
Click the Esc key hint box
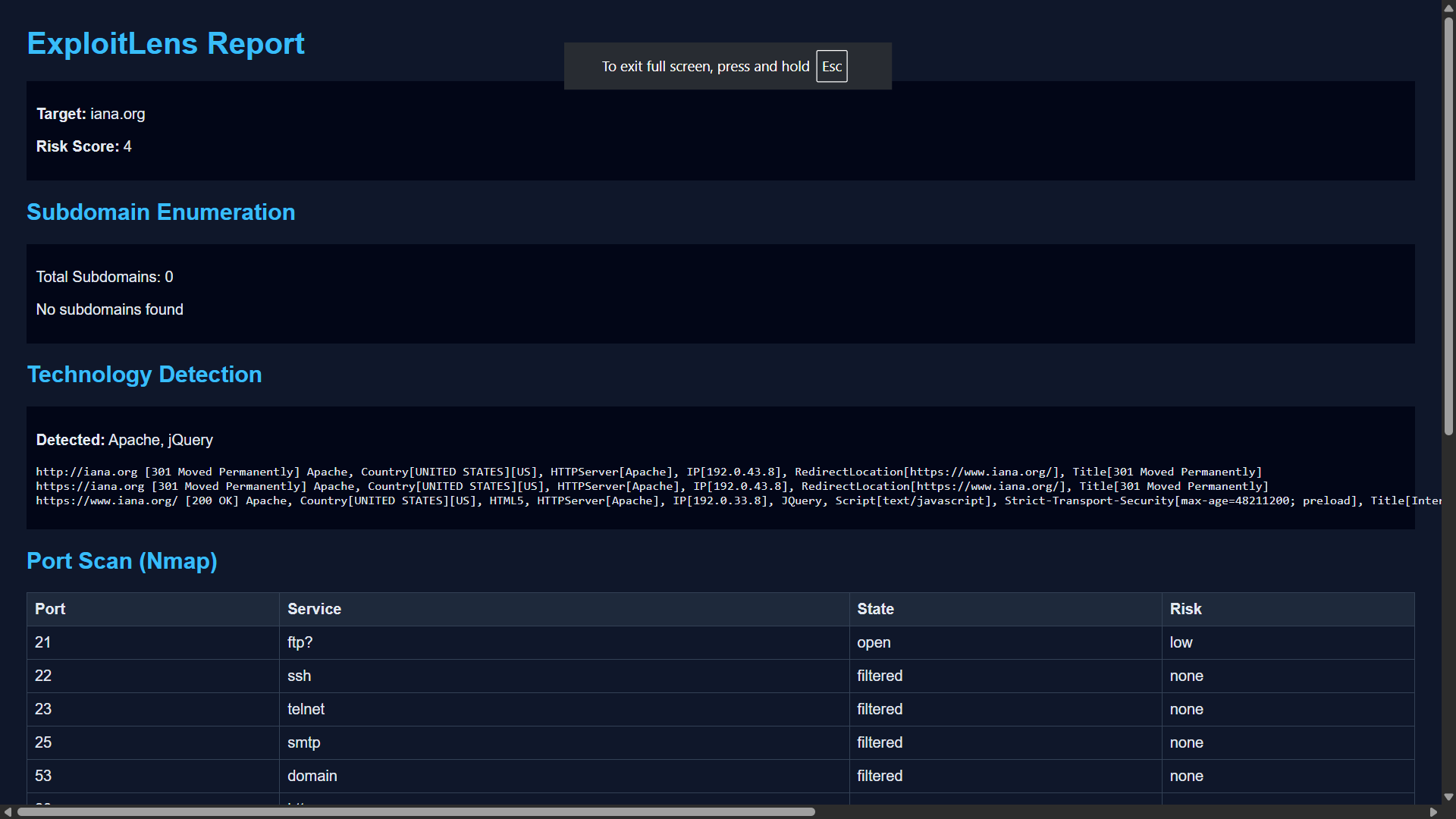point(831,67)
